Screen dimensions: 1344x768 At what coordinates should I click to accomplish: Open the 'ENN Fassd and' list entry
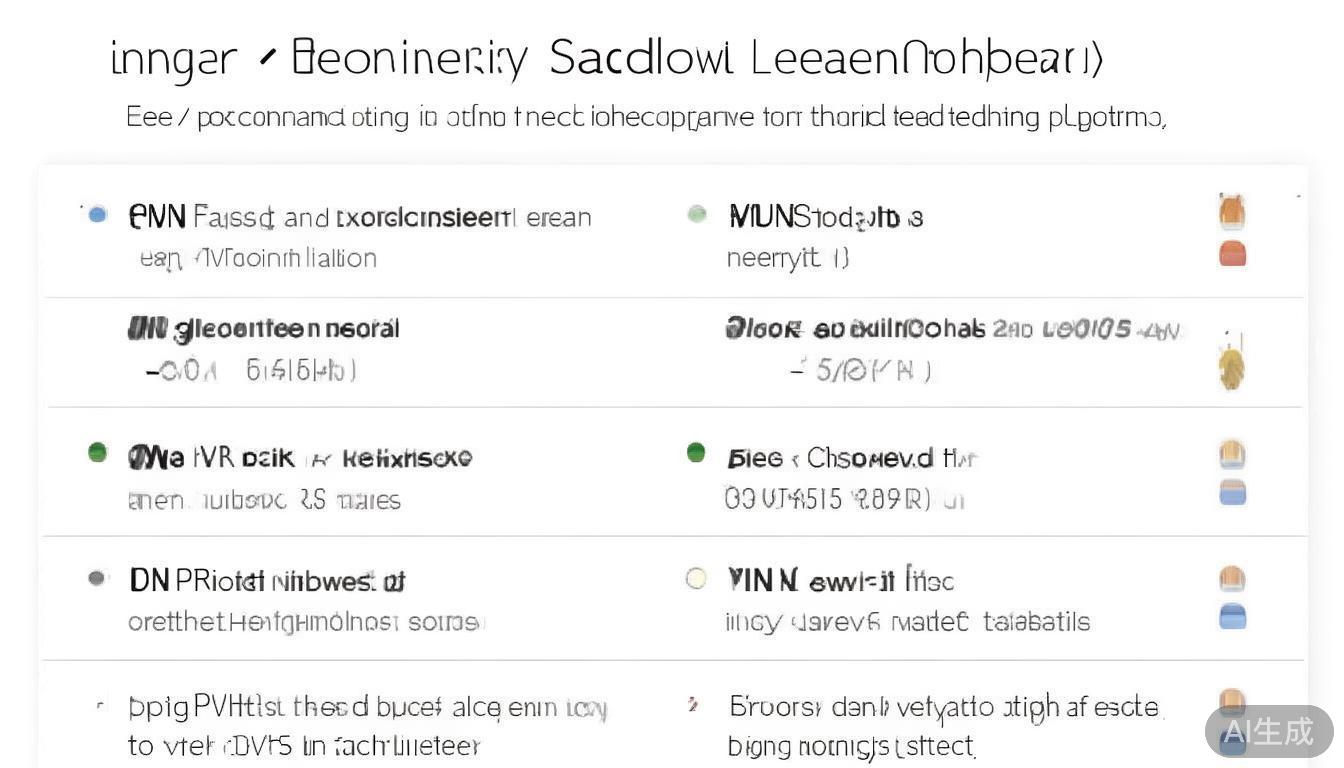coord(360,217)
